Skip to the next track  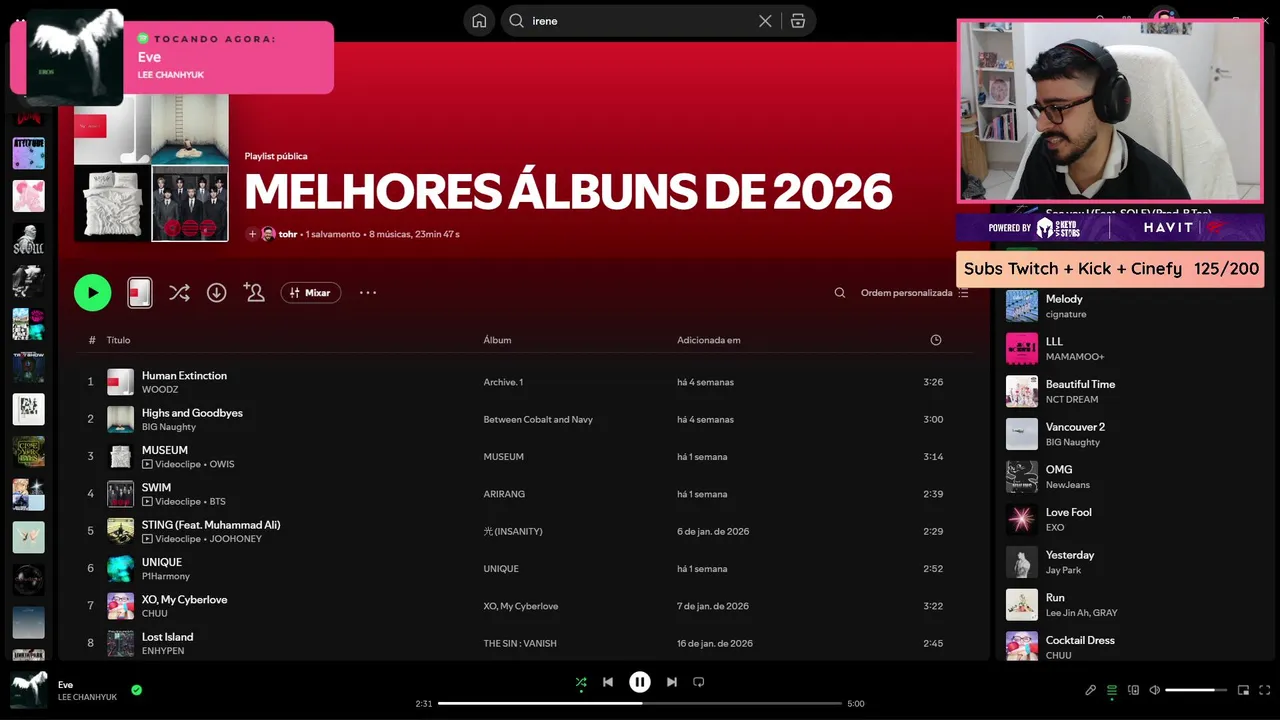point(672,682)
